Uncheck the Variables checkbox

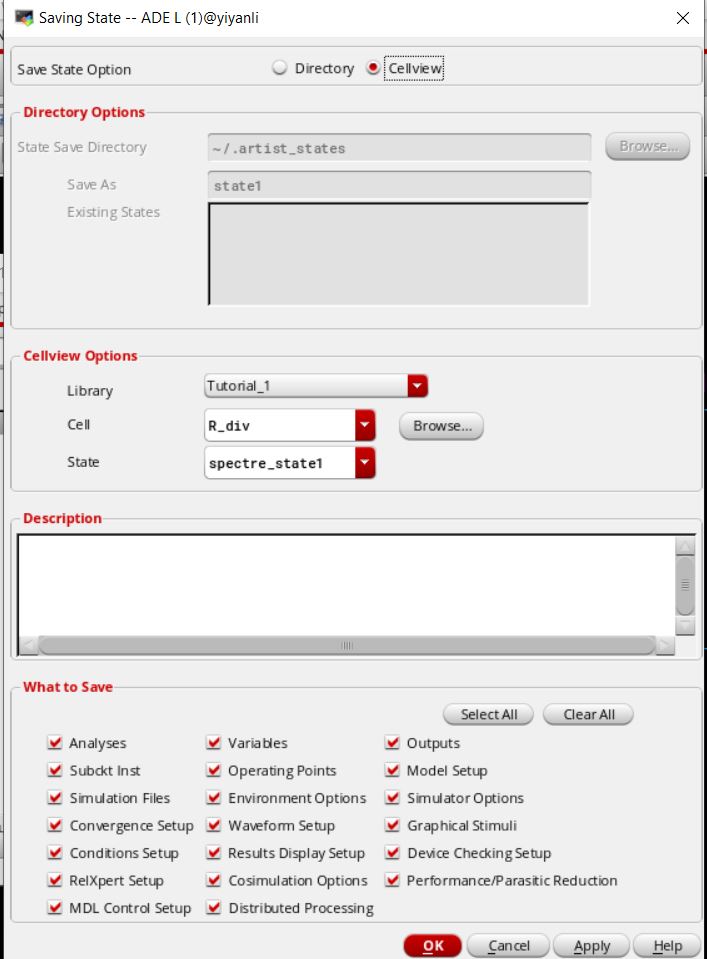tap(213, 742)
